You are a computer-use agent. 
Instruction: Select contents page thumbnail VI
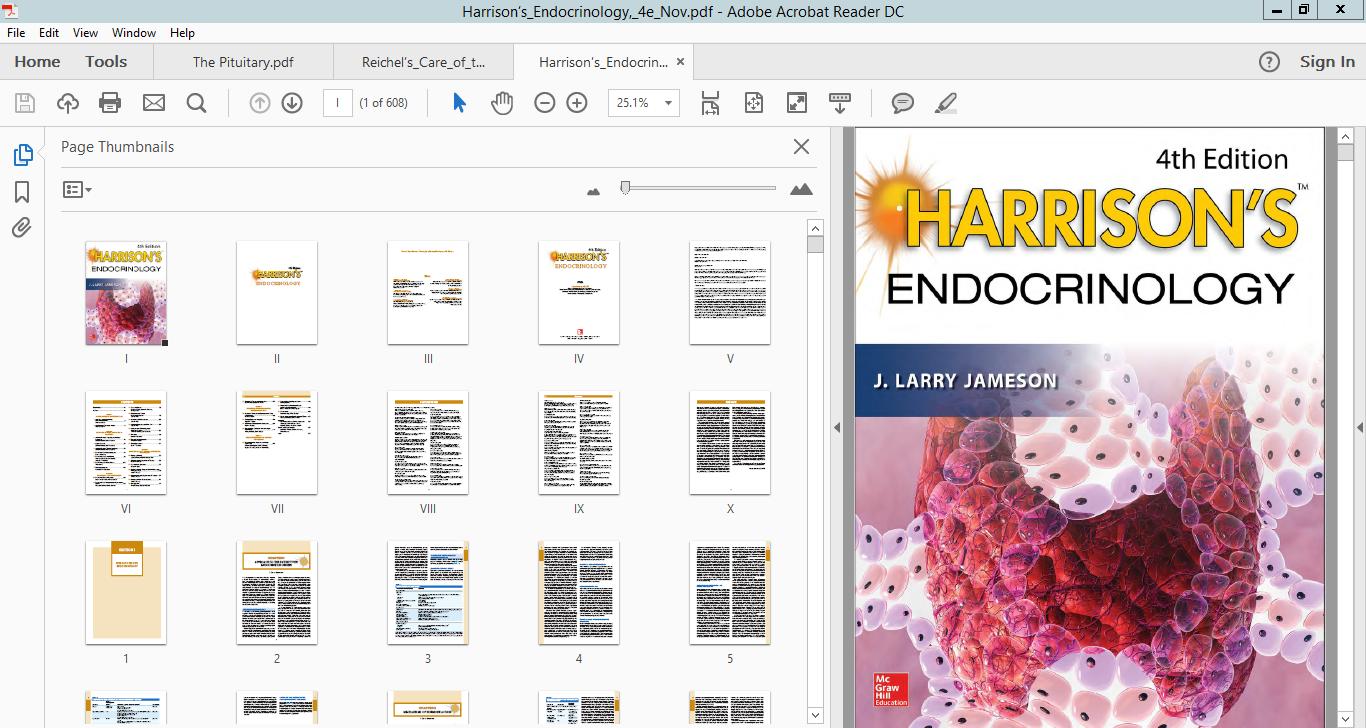(x=126, y=443)
